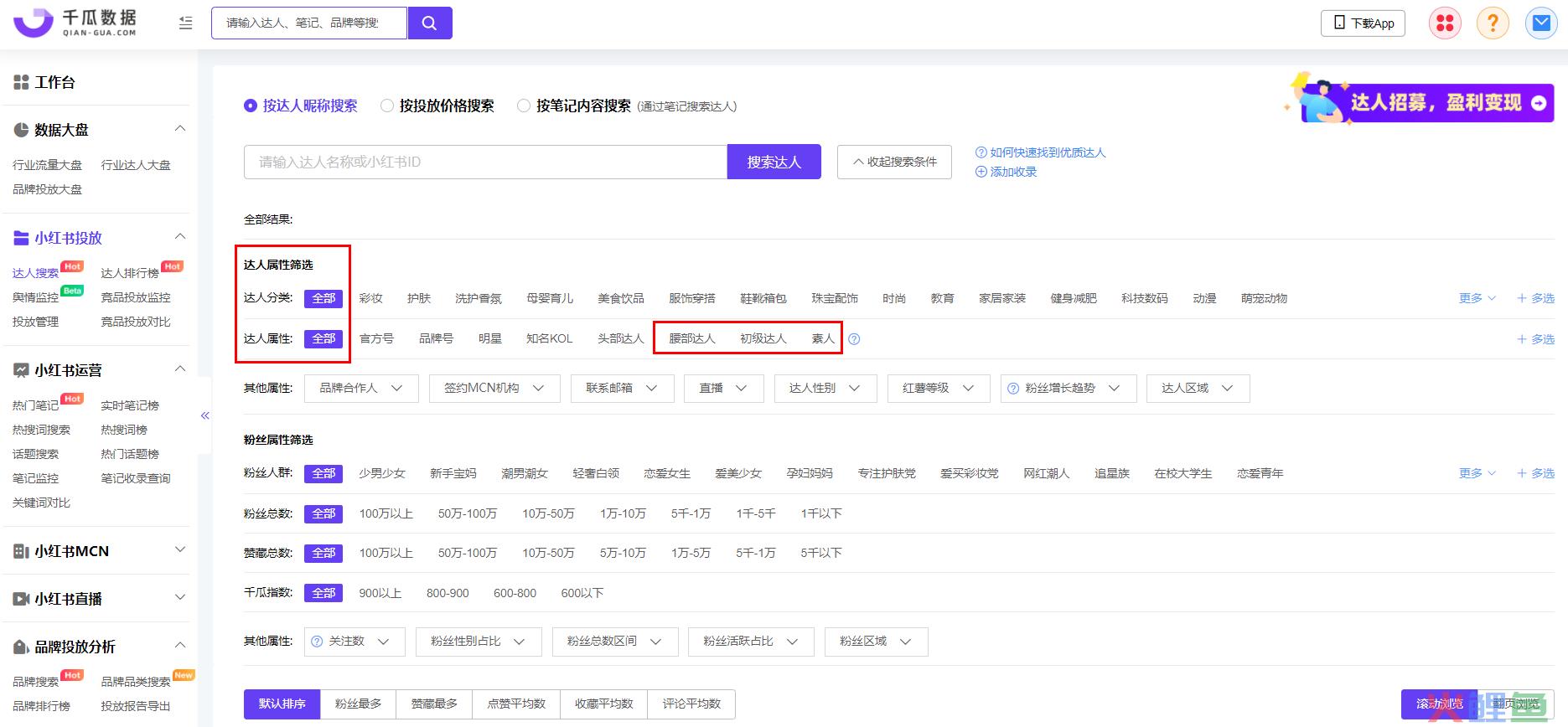Click the 小红书MCN building icon
Image resolution: width=1568 pixels, height=727 pixels.
[21, 551]
